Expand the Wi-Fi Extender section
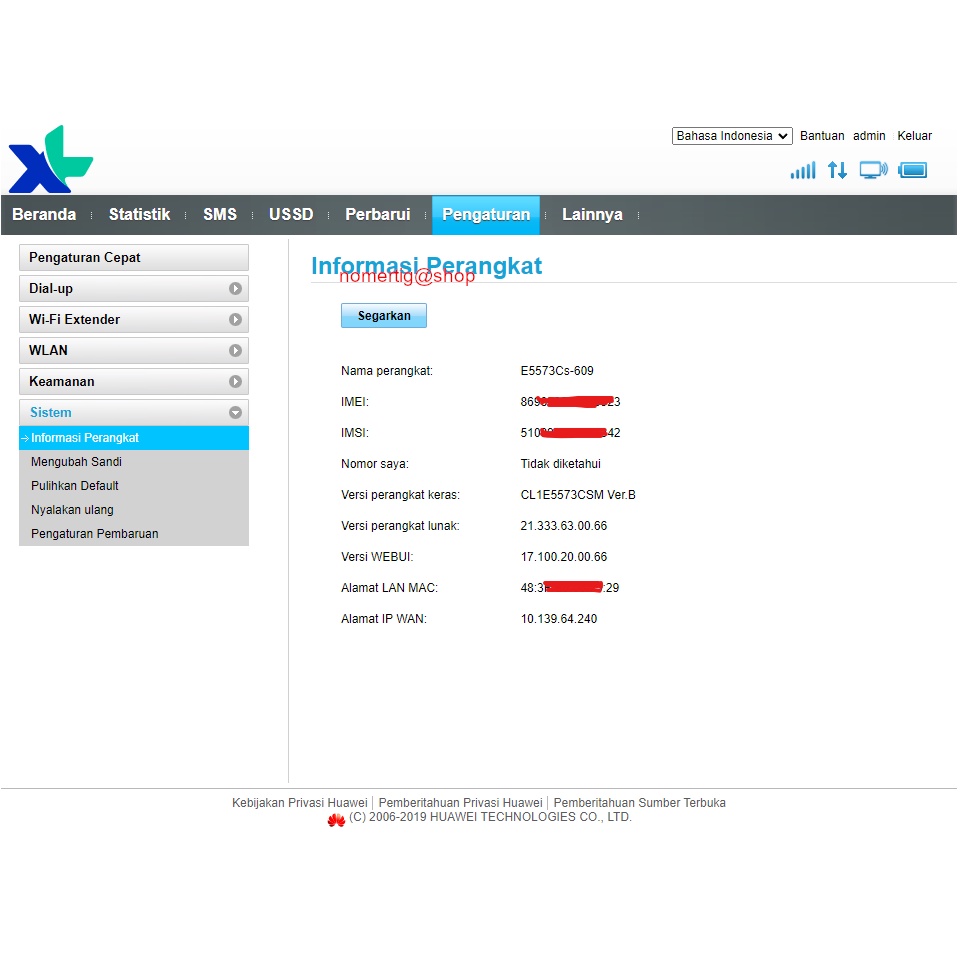Viewport: 960px width, 960px height. click(133, 320)
